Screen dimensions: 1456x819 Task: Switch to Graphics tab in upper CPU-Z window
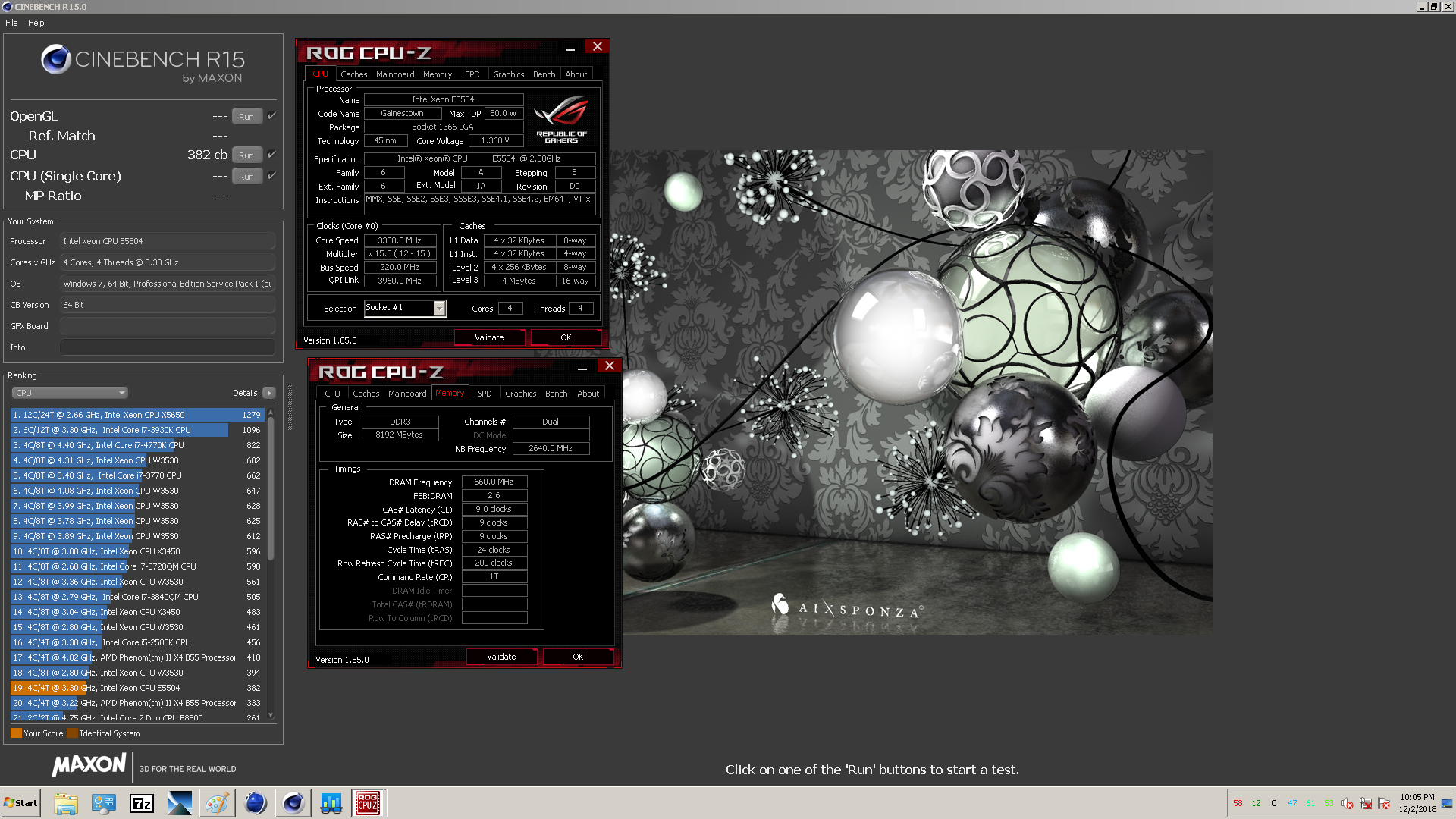(508, 74)
